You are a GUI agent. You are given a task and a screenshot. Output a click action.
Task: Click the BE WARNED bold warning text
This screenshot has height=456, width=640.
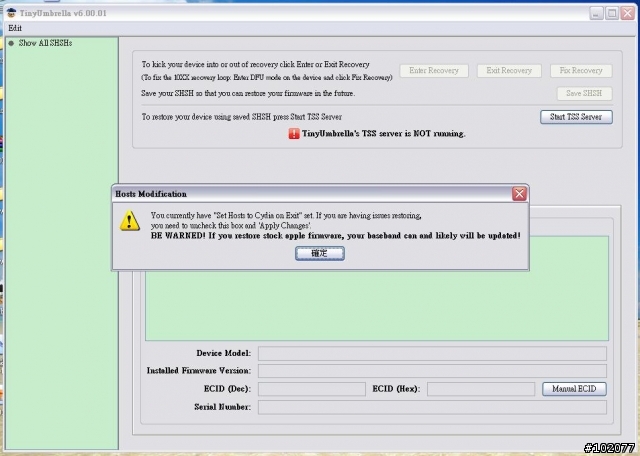[x=336, y=236]
